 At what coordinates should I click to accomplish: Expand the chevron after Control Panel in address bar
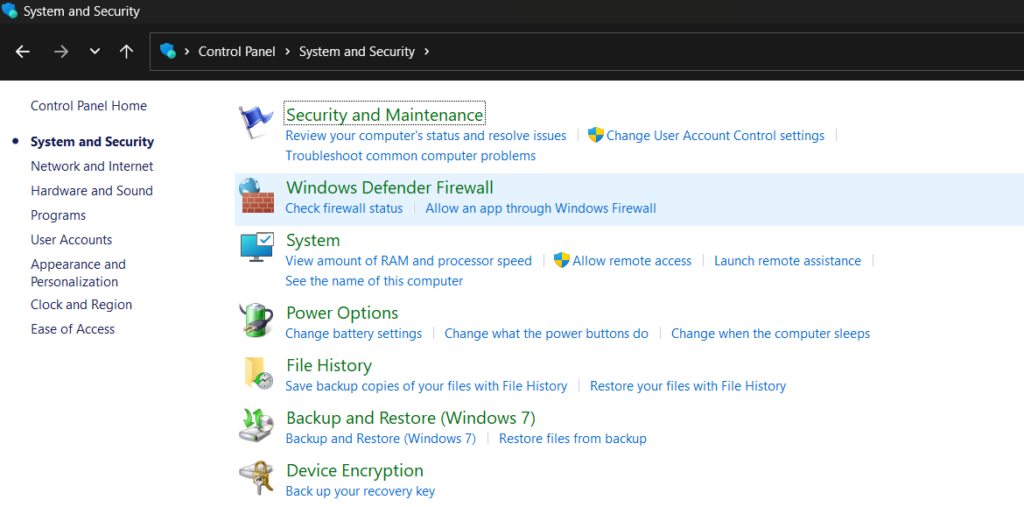click(286, 52)
